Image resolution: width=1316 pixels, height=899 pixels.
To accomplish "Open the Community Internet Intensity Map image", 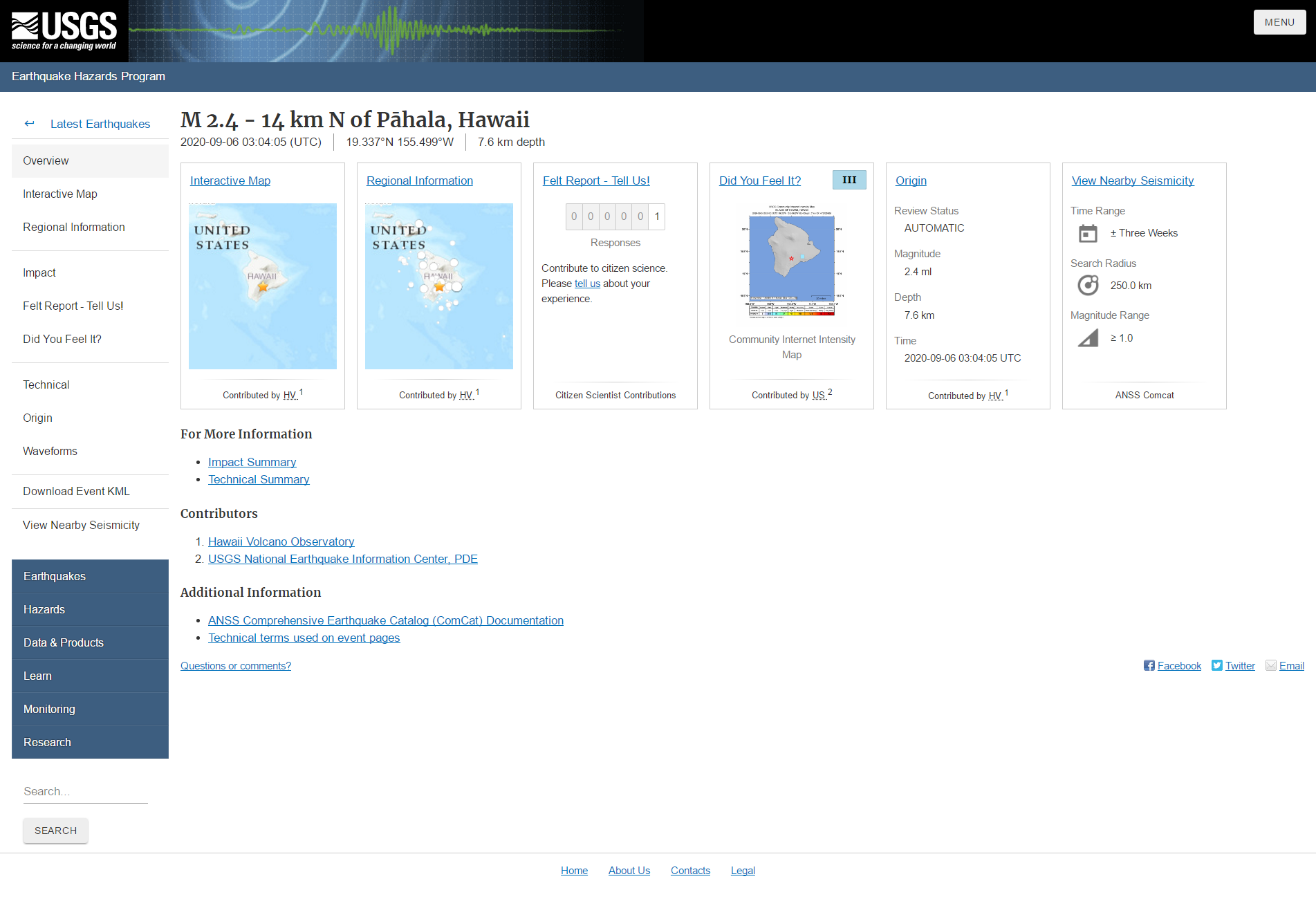I will (791, 262).
